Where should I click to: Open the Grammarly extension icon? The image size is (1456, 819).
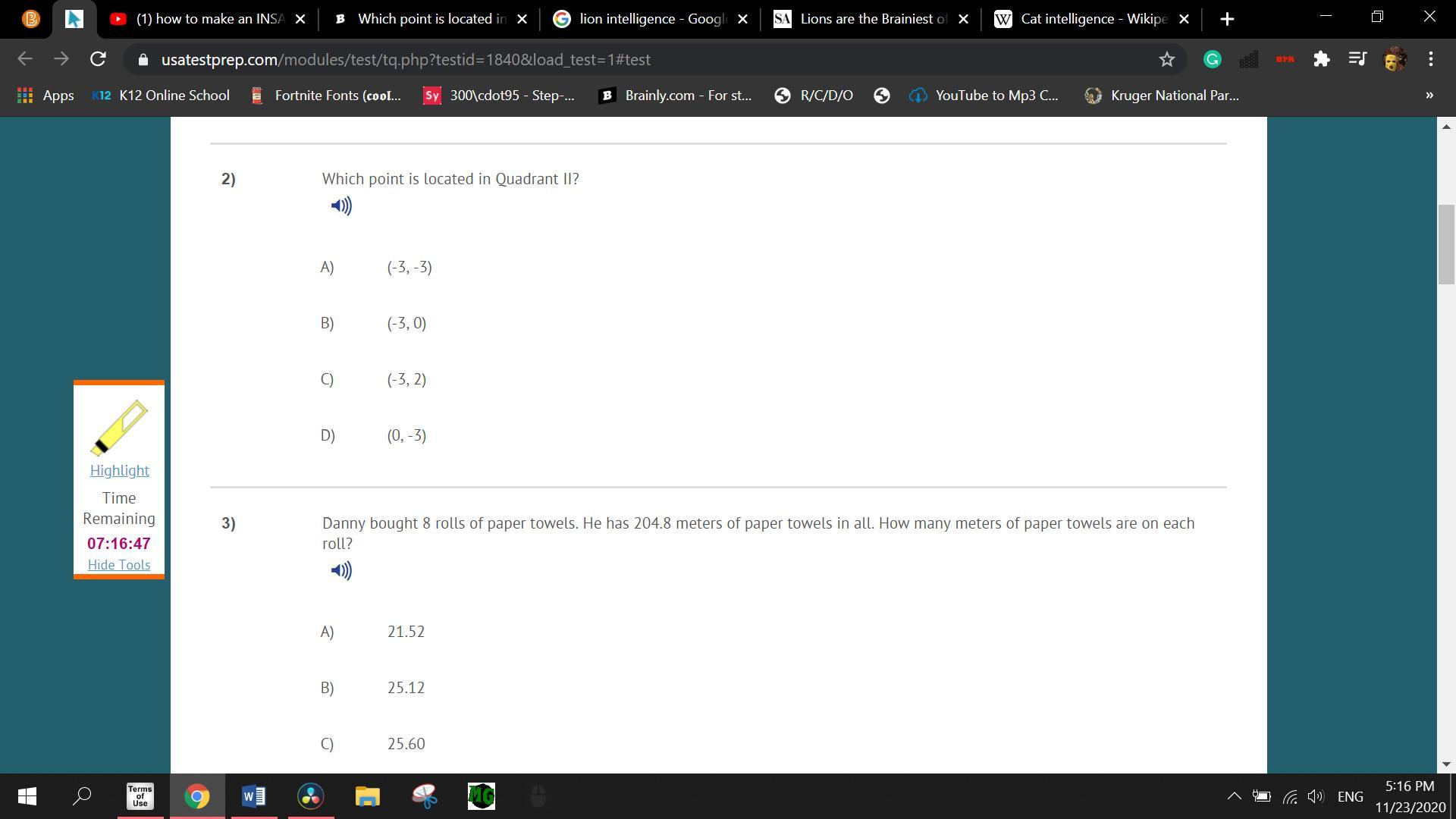point(1212,59)
